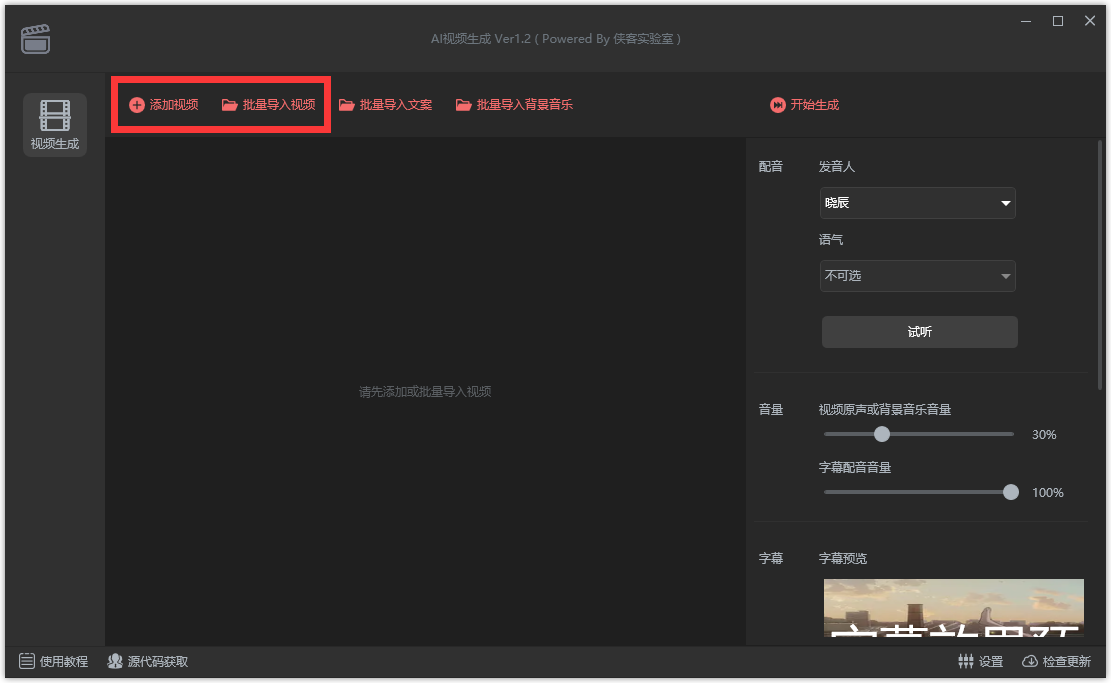This screenshot has height=683, width=1111.
Task: Open 批量导入视频 folder icon
Action: (230, 104)
